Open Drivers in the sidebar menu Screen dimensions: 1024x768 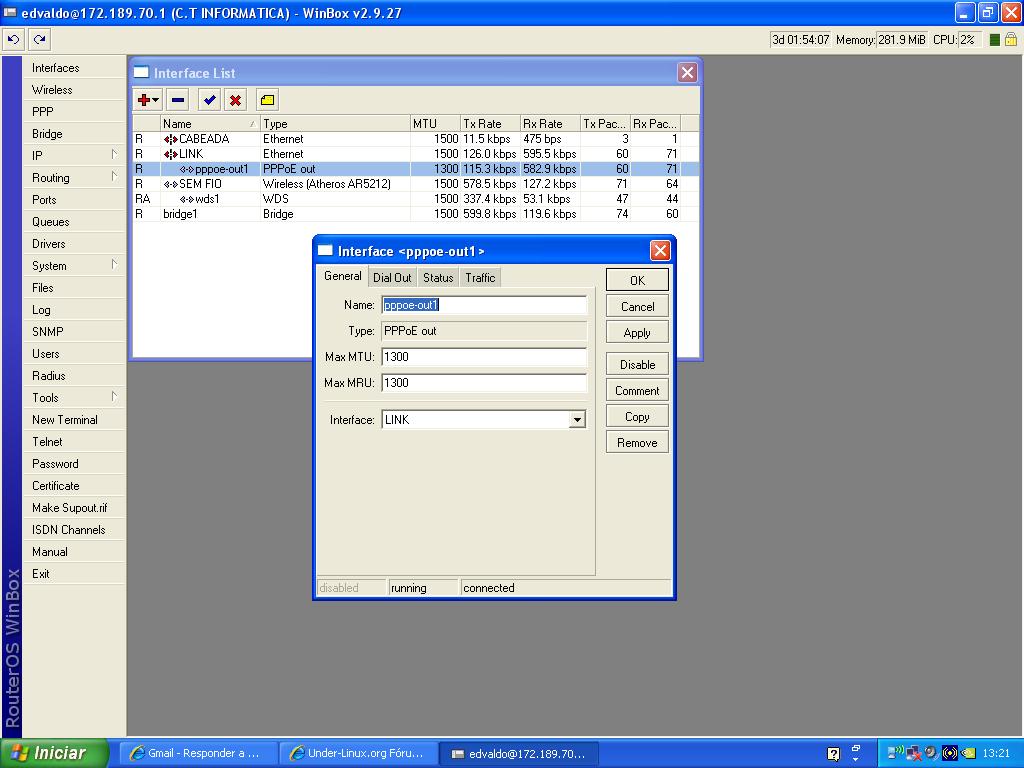pyautogui.click(x=74, y=244)
